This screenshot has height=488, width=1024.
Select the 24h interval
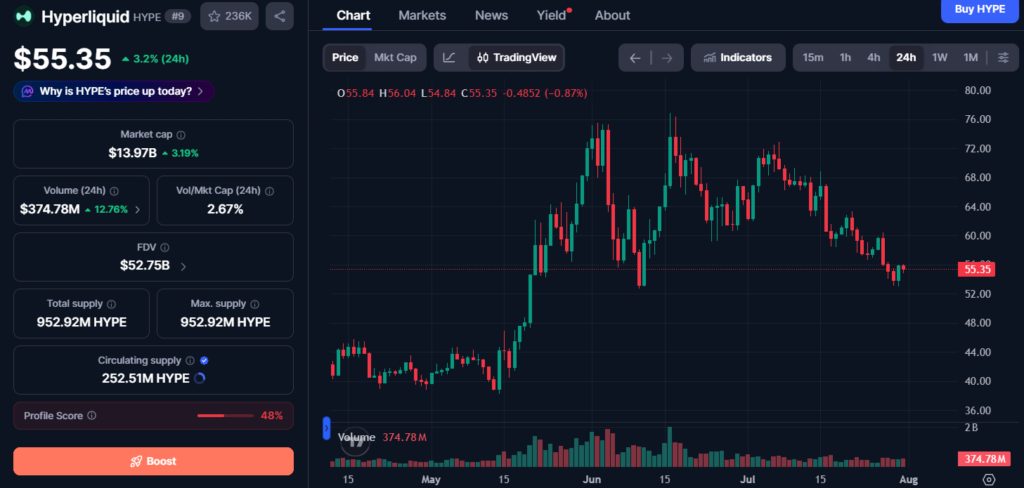906,57
